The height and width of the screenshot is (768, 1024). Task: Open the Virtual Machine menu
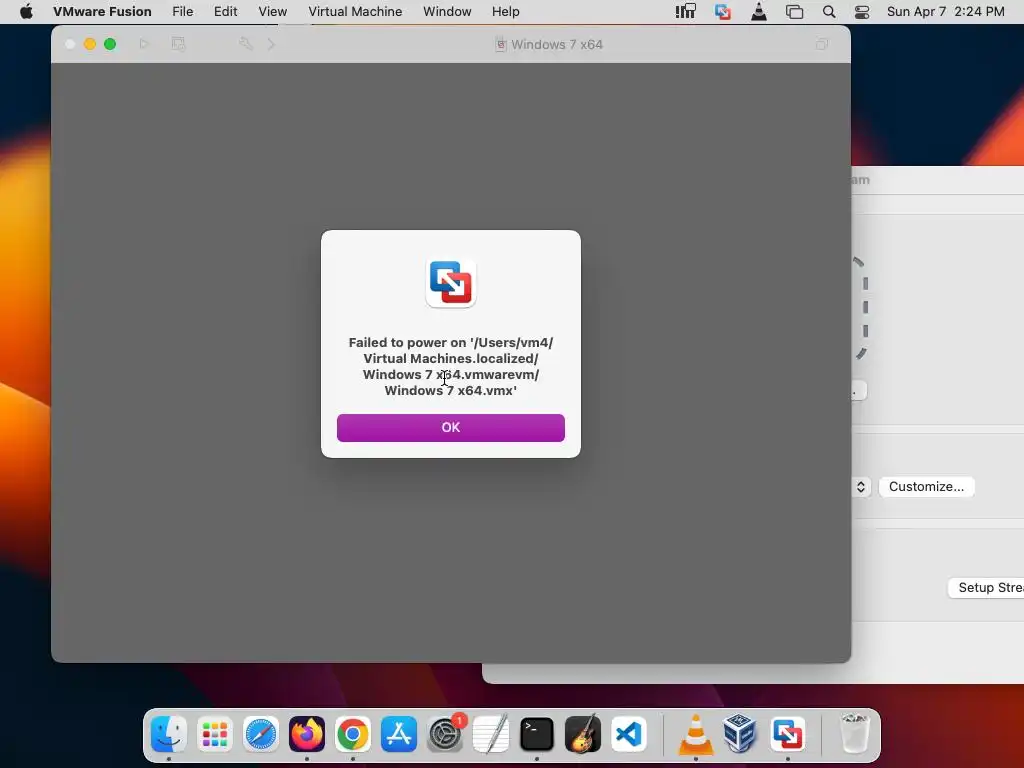click(x=355, y=12)
